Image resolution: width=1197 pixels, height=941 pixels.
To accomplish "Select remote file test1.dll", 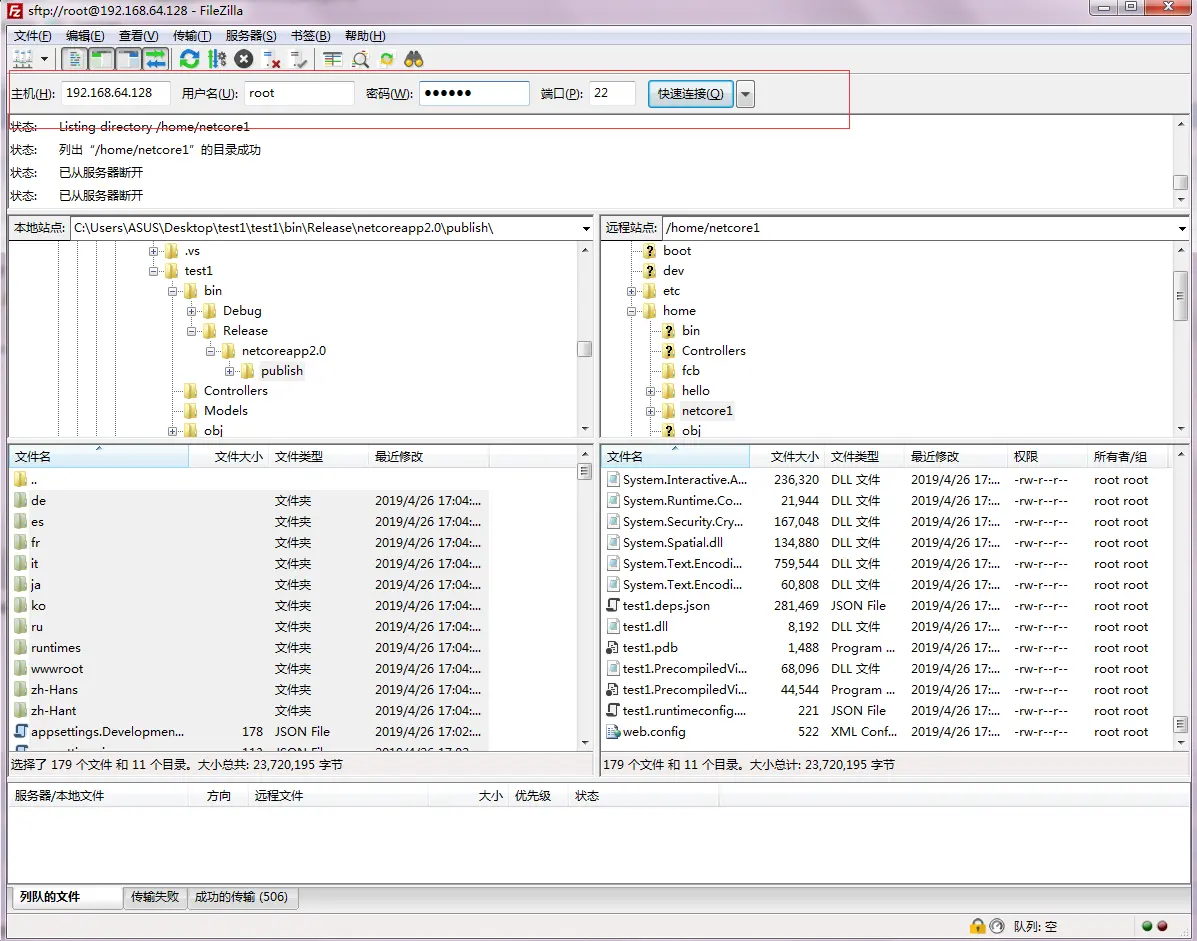I will (x=645, y=627).
